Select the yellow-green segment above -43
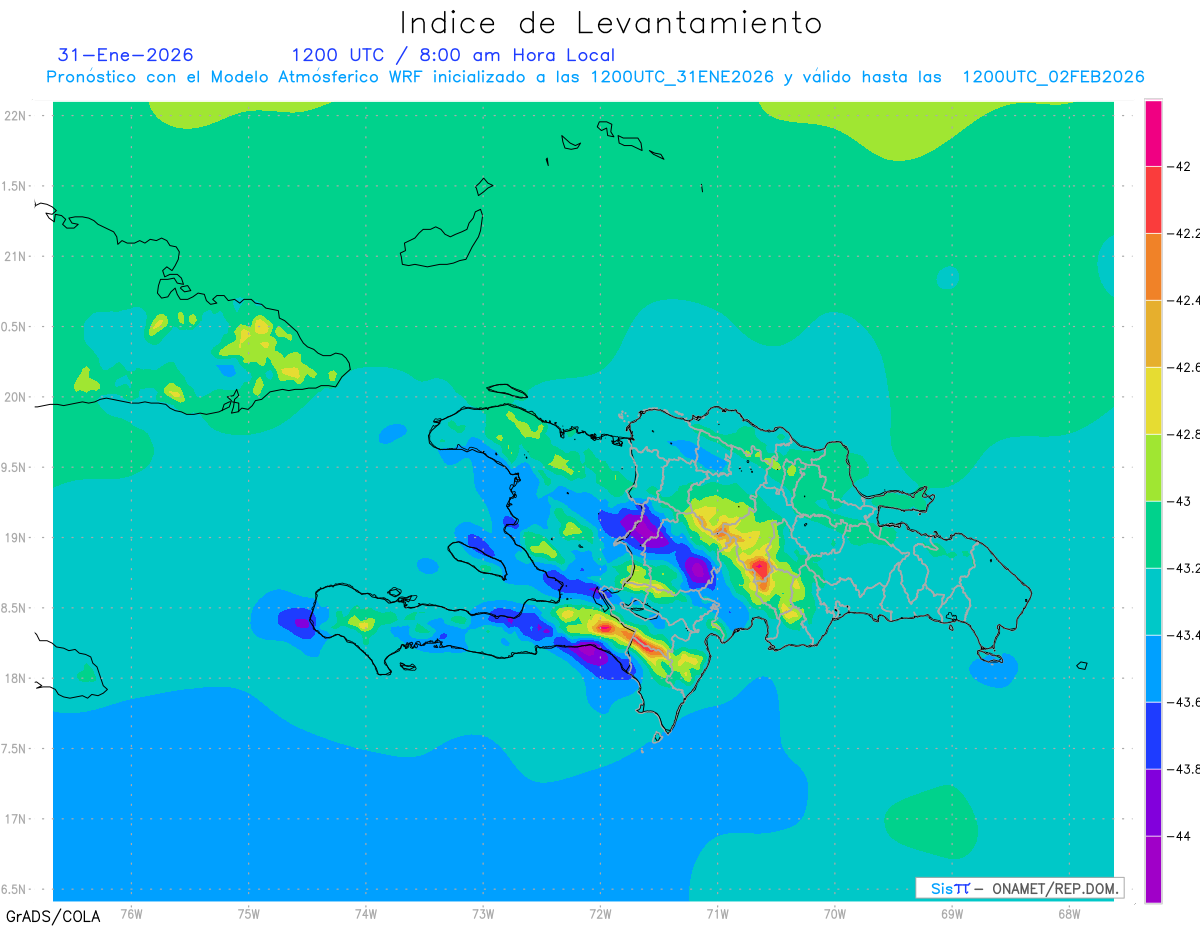Viewport: 1200px width, 927px height. pyautogui.click(x=1153, y=468)
